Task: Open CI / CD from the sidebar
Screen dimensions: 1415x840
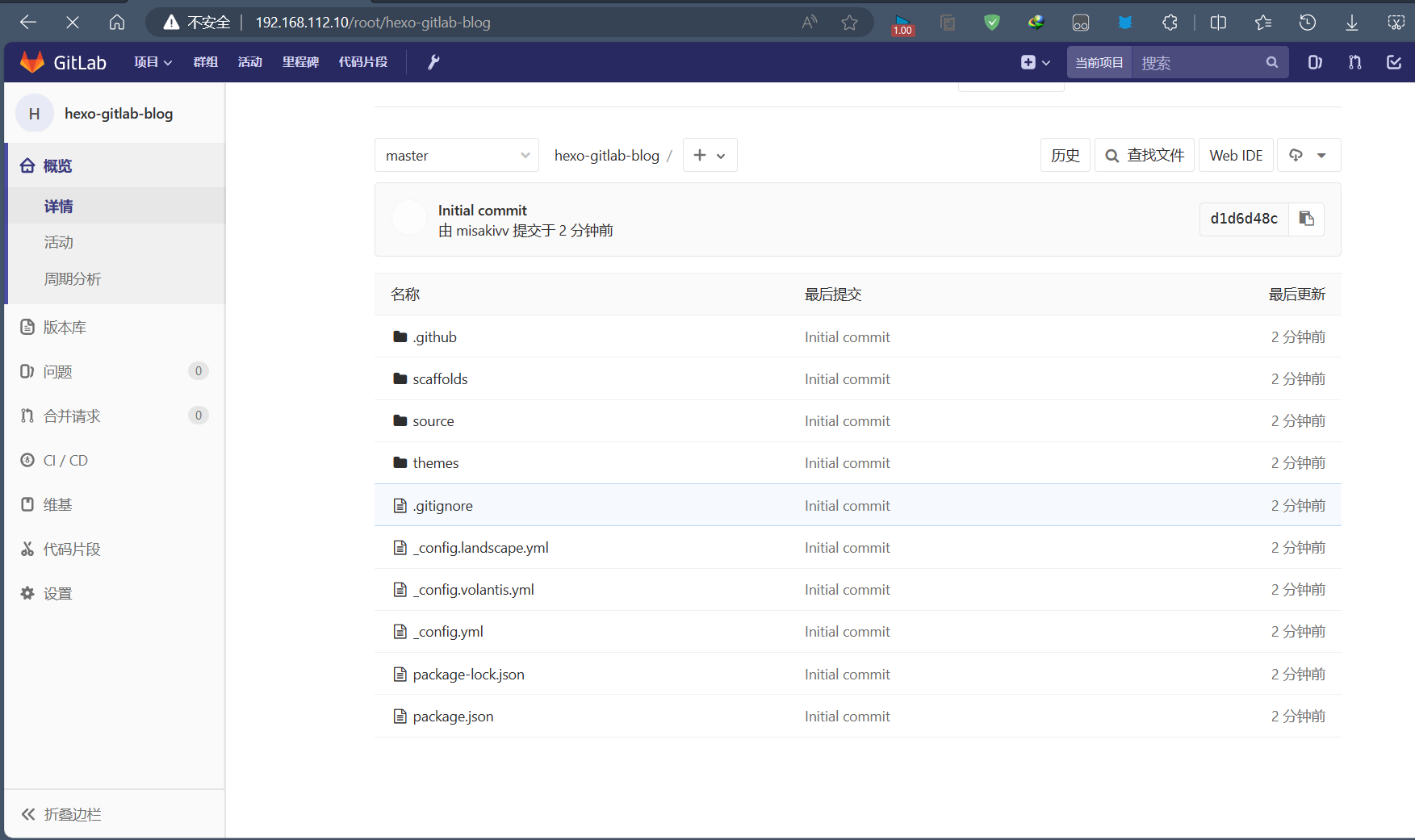Action: pos(65,460)
